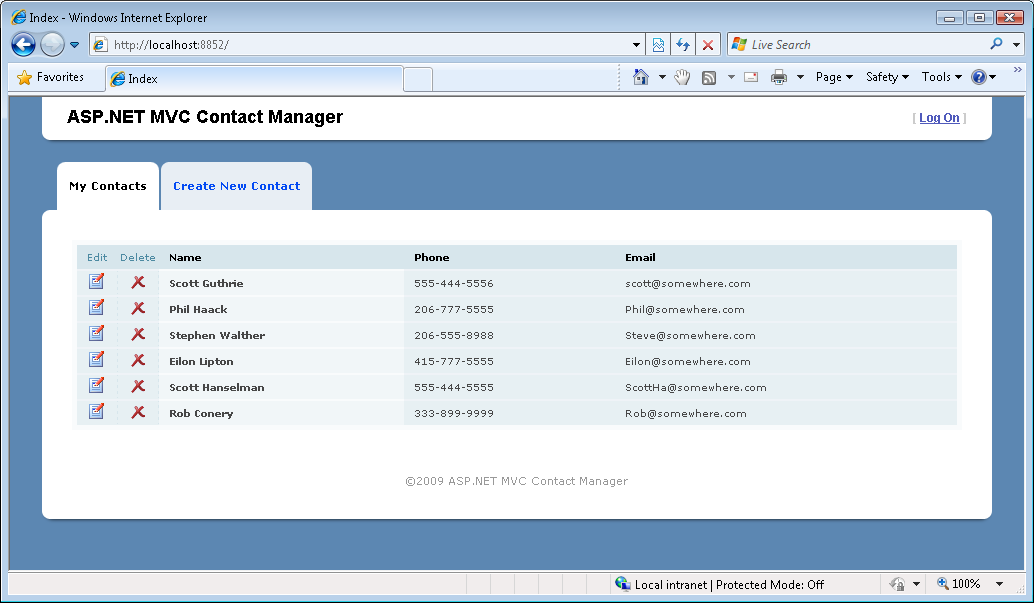Edit the Stephen Walther contact row
The image size is (1034, 603).
coord(96,334)
